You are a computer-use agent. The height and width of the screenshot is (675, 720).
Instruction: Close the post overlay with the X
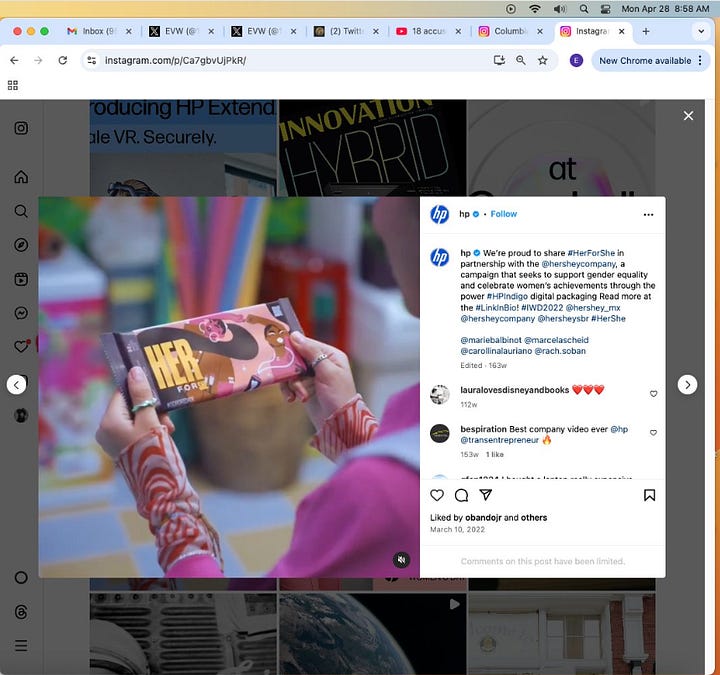688,116
